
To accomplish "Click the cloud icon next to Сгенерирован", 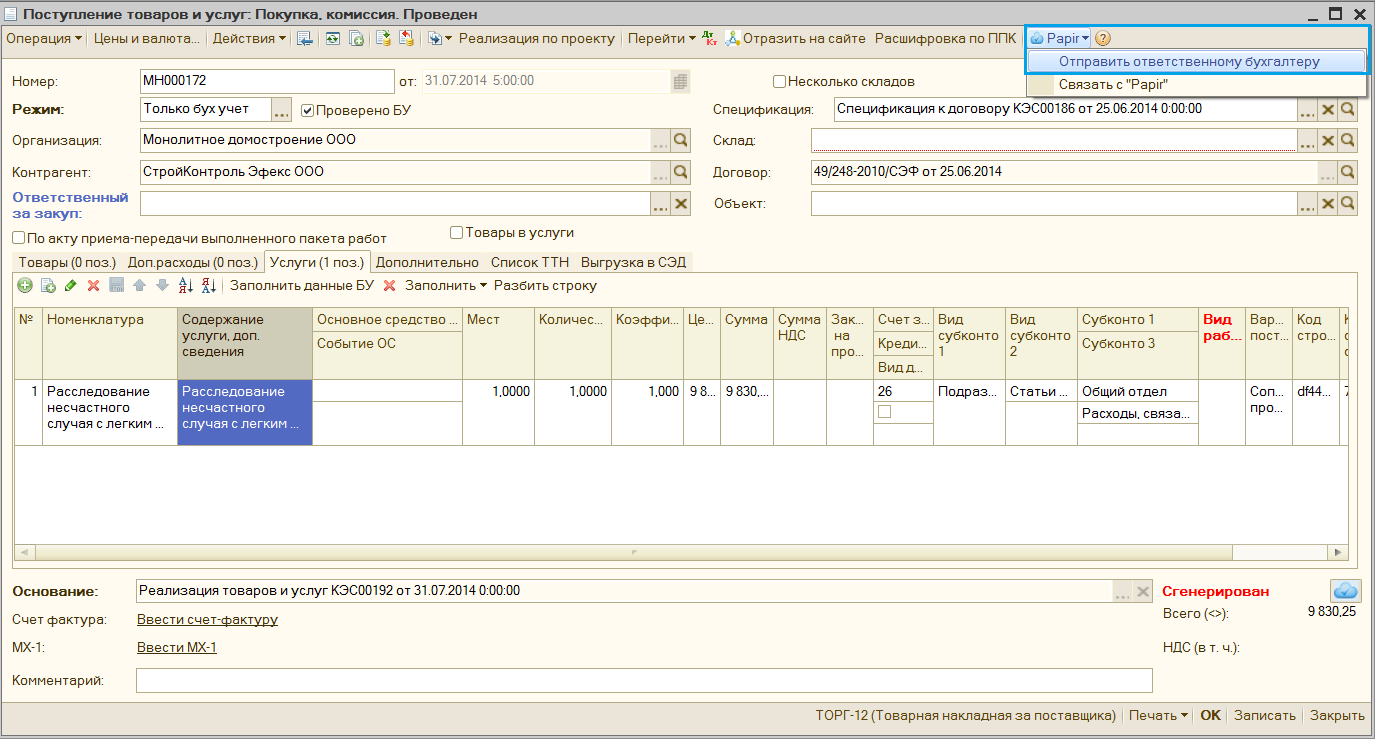I will pos(1345,590).
